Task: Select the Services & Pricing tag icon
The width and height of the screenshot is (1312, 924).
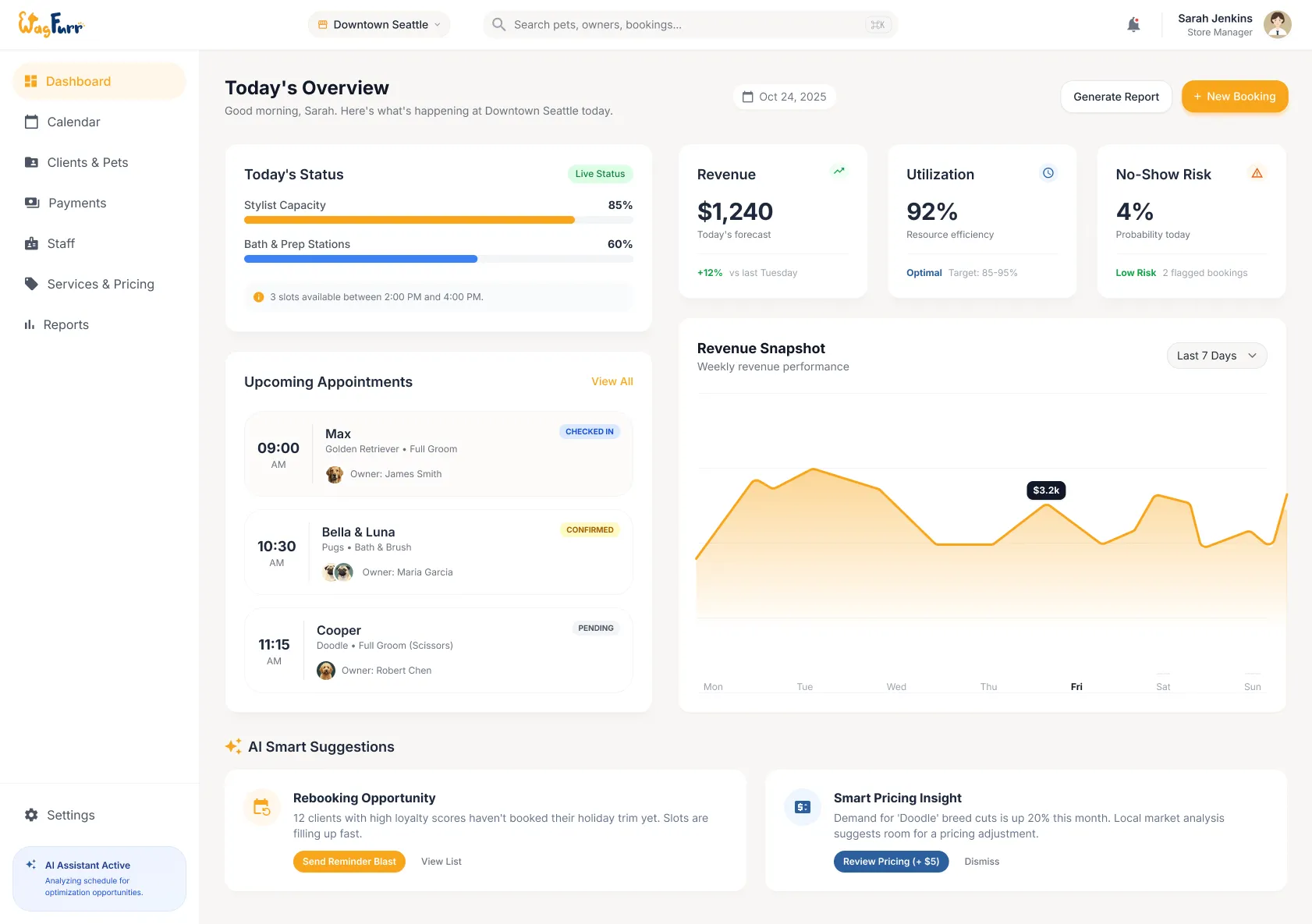Action: tap(32, 284)
